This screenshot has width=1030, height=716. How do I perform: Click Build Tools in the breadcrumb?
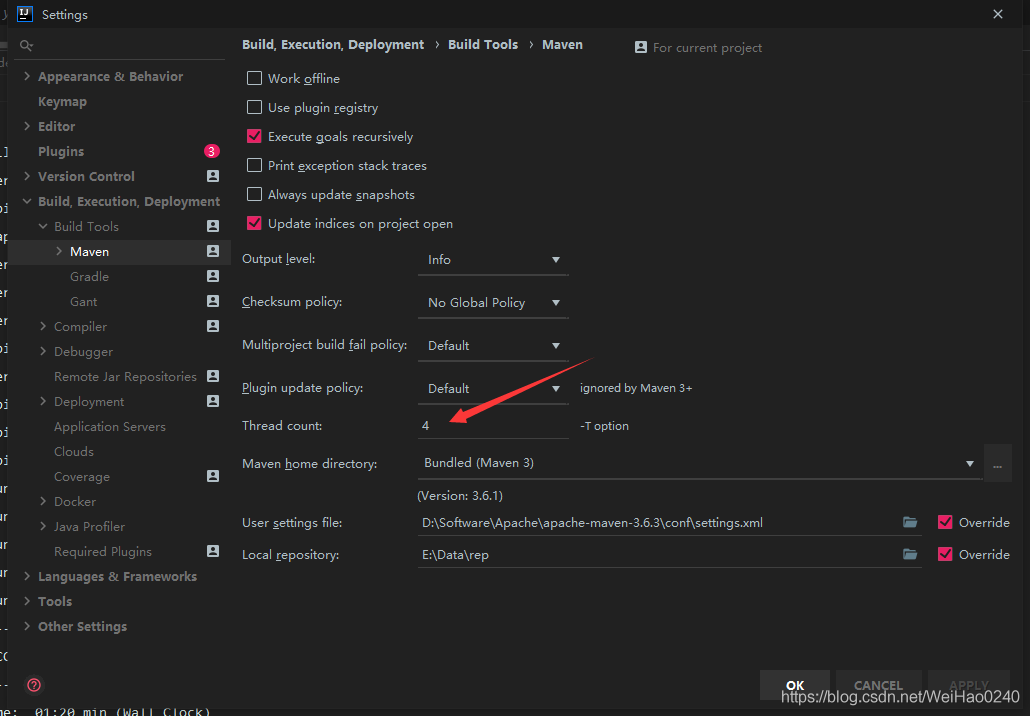coord(483,45)
